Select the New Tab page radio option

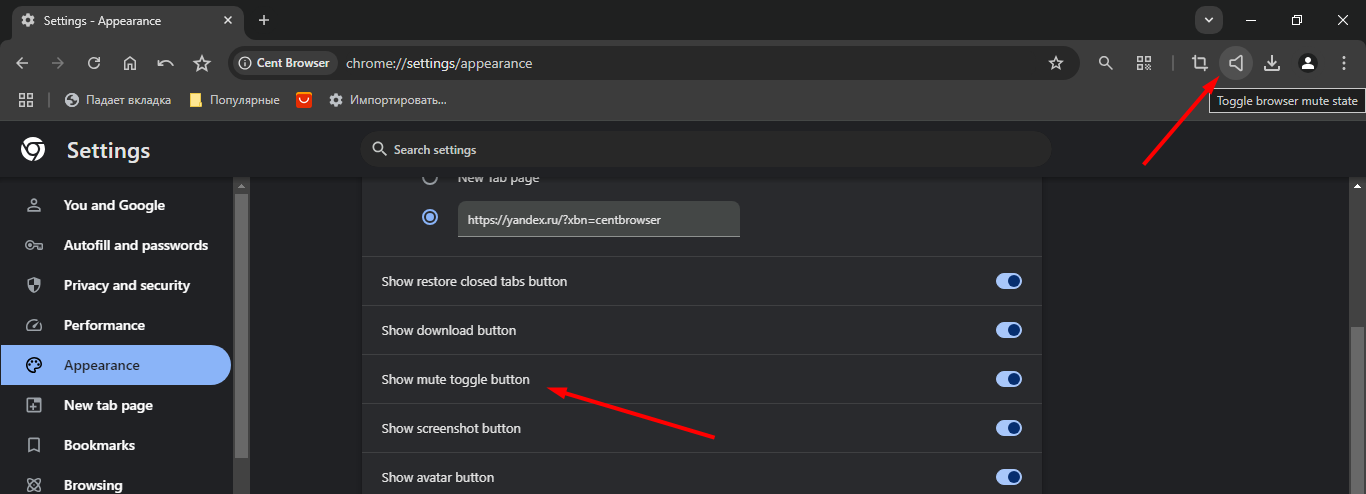430,178
